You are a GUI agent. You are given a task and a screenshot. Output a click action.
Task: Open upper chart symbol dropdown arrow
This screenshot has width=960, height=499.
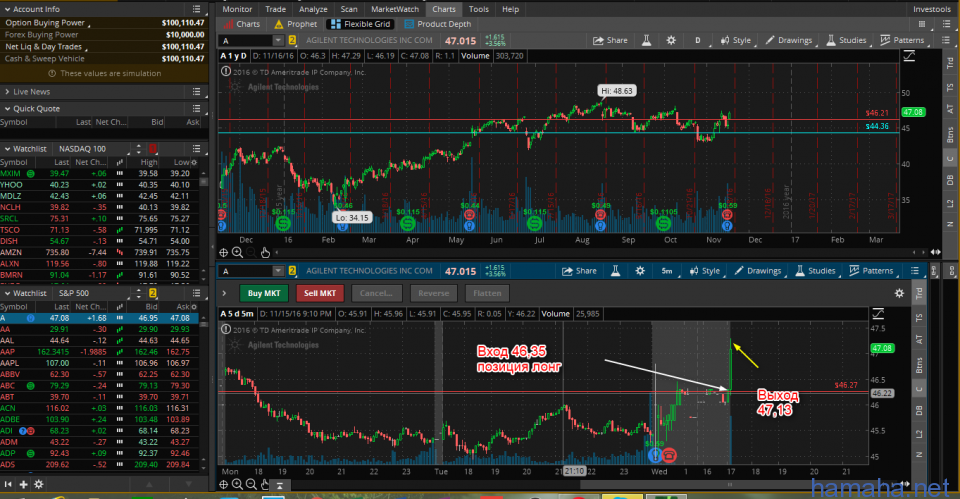click(278, 40)
